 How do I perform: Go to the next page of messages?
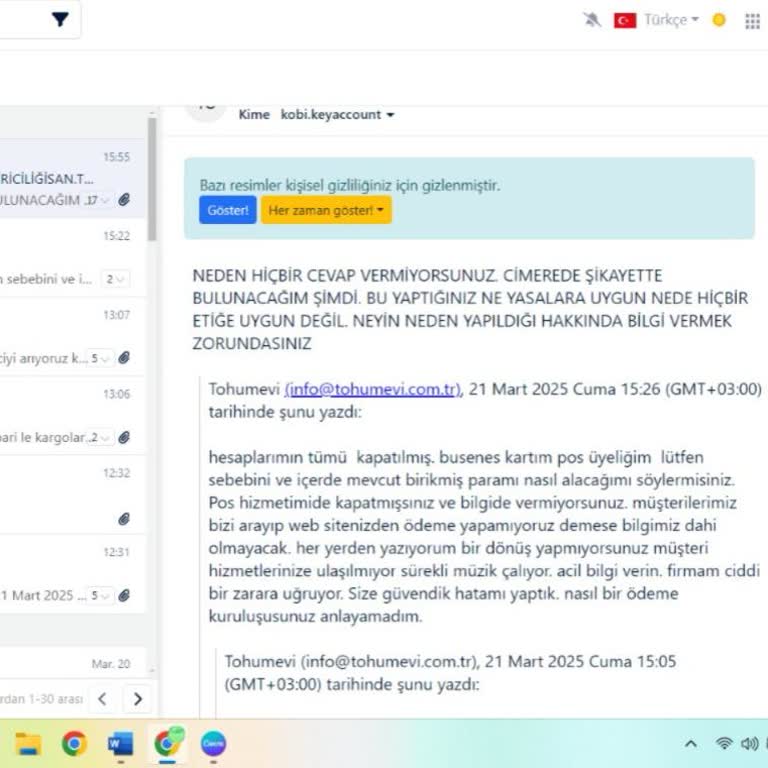coord(138,699)
